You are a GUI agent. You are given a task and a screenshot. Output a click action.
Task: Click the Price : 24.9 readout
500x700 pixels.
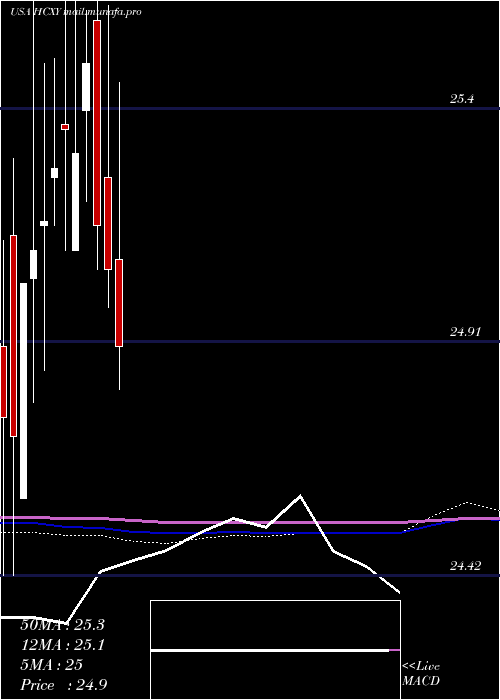click(x=64, y=685)
